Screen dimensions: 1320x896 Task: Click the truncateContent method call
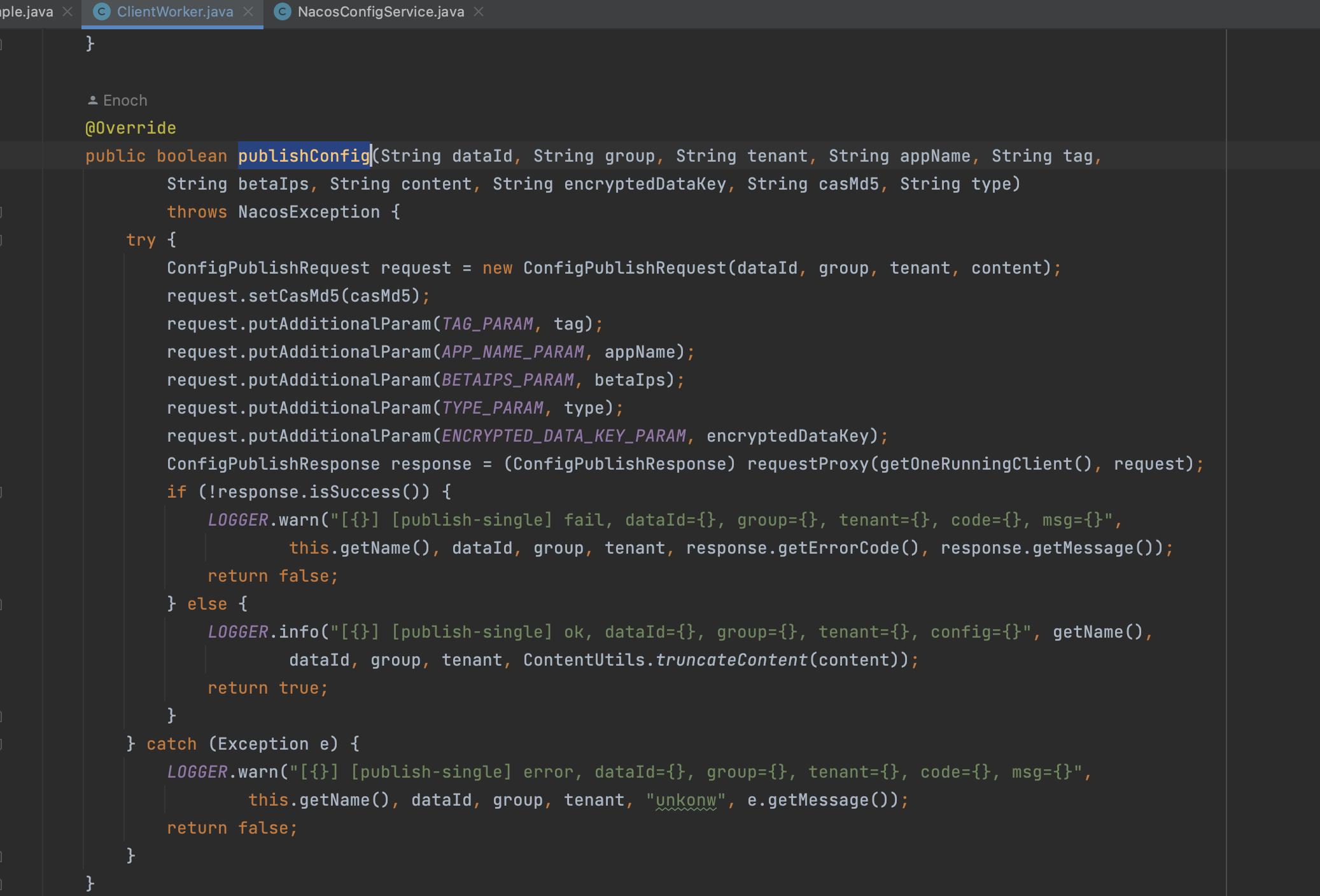pyautogui.click(x=731, y=660)
